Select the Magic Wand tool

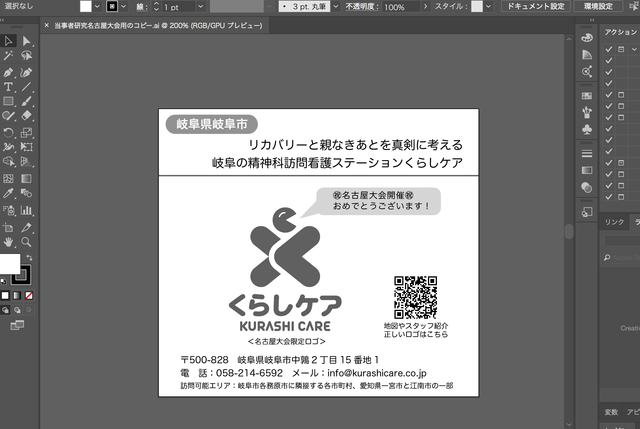click(8, 56)
